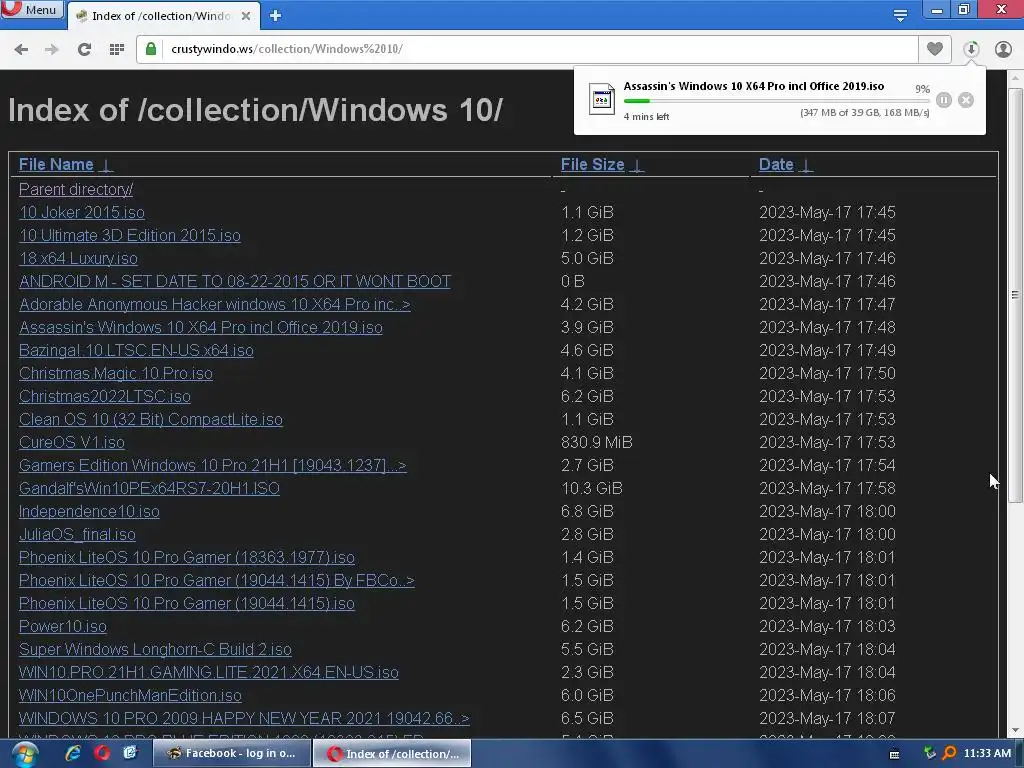Launch Internet Explorer from taskbar

click(x=73, y=754)
